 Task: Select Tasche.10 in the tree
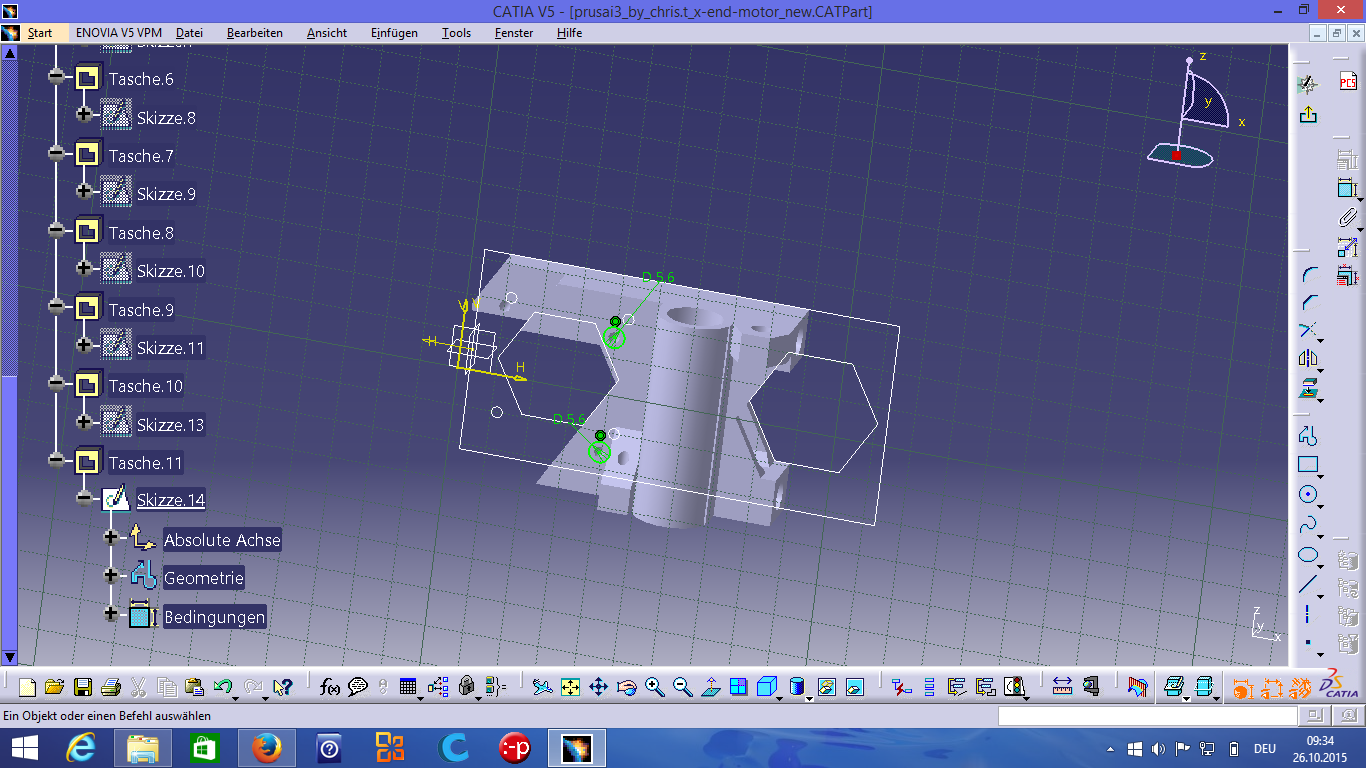[146, 386]
